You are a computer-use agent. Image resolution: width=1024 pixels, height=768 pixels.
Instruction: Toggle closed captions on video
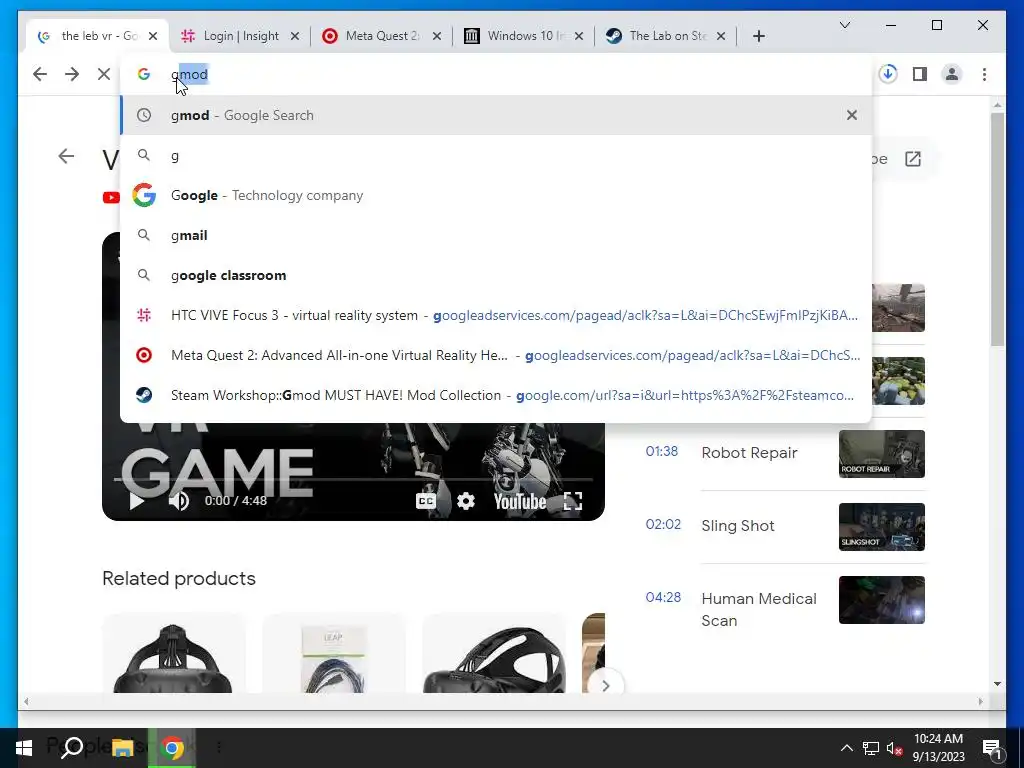pyautogui.click(x=425, y=501)
